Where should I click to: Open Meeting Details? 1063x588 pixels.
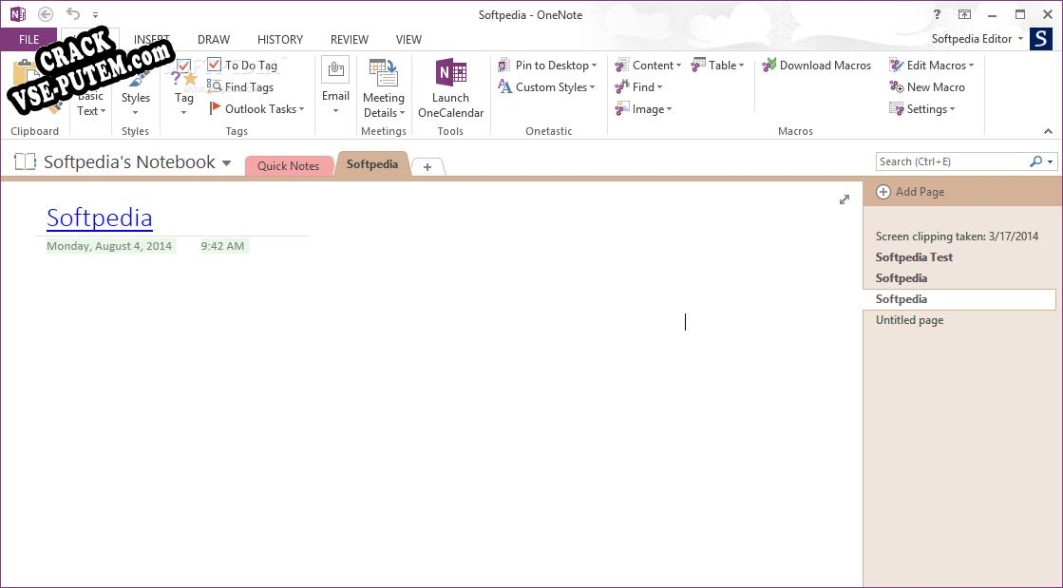click(384, 88)
